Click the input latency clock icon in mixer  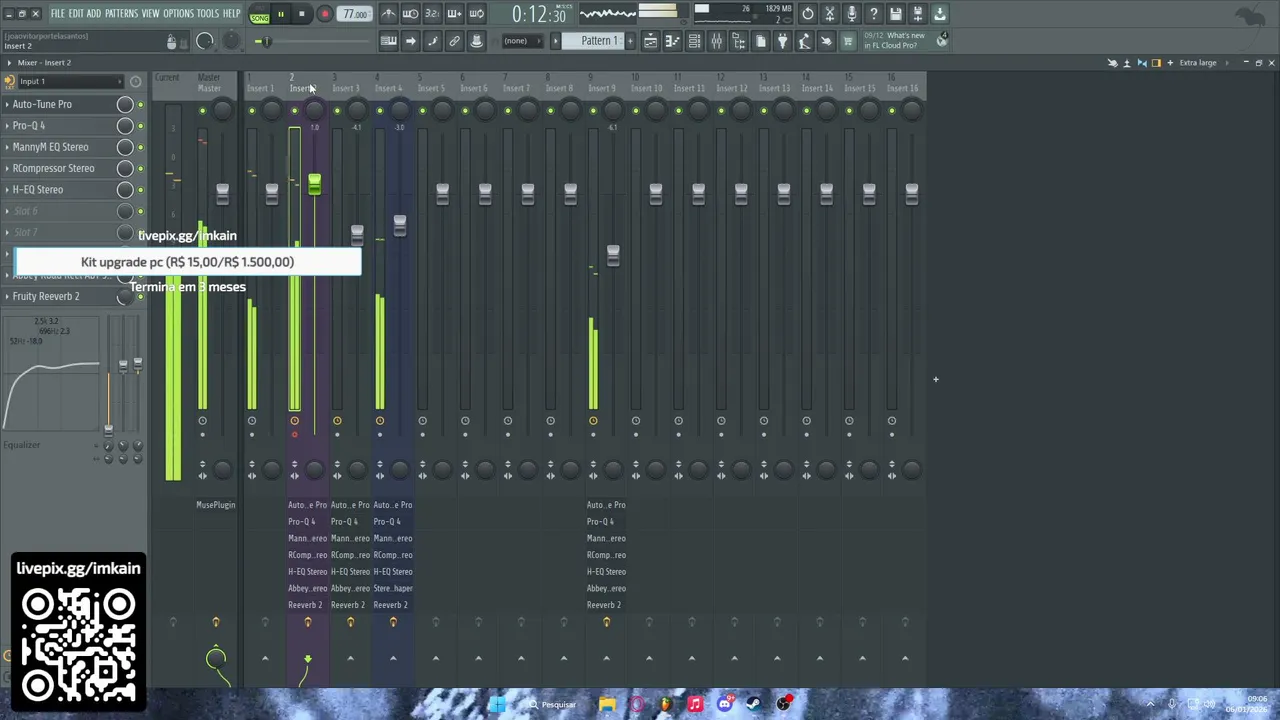pos(135,81)
